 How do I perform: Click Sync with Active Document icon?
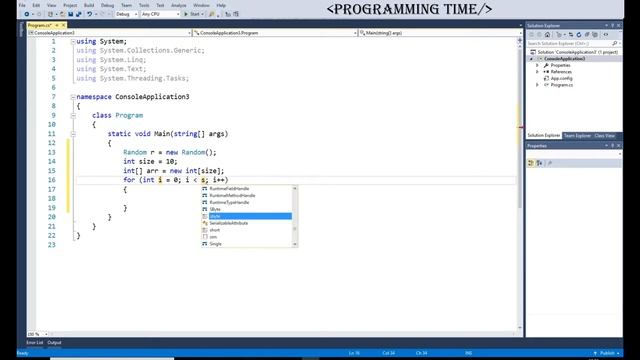click(571, 35)
